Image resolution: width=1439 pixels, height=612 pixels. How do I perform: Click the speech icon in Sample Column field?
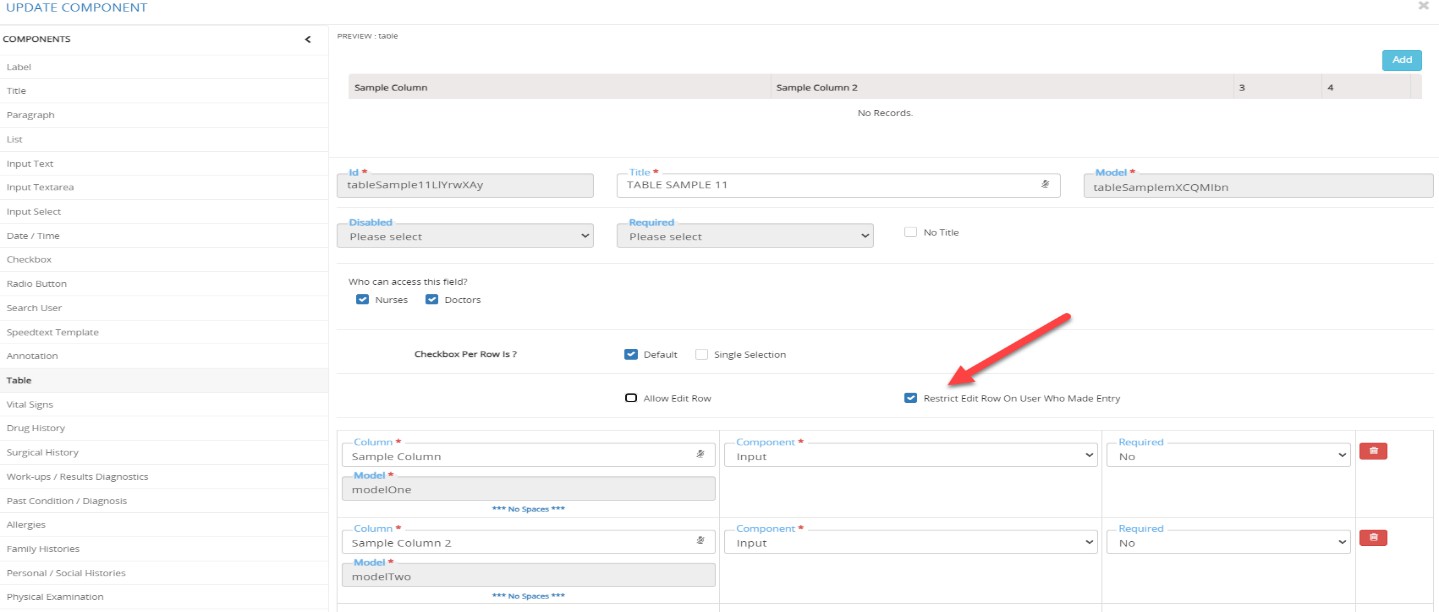[701, 456]
